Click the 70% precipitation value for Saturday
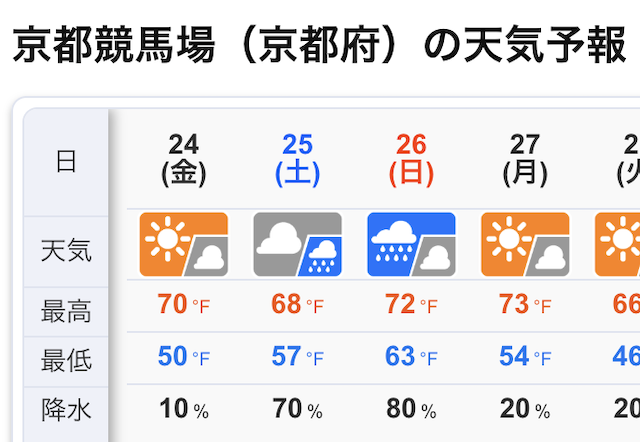This screenshot has height=442, width=640. (298, 409)
